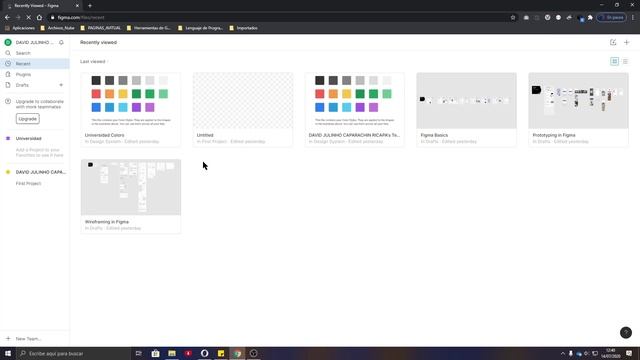Open Prototyping in Figma thumbnail
The image size is (640, 360).
click(x=578, y=101)
